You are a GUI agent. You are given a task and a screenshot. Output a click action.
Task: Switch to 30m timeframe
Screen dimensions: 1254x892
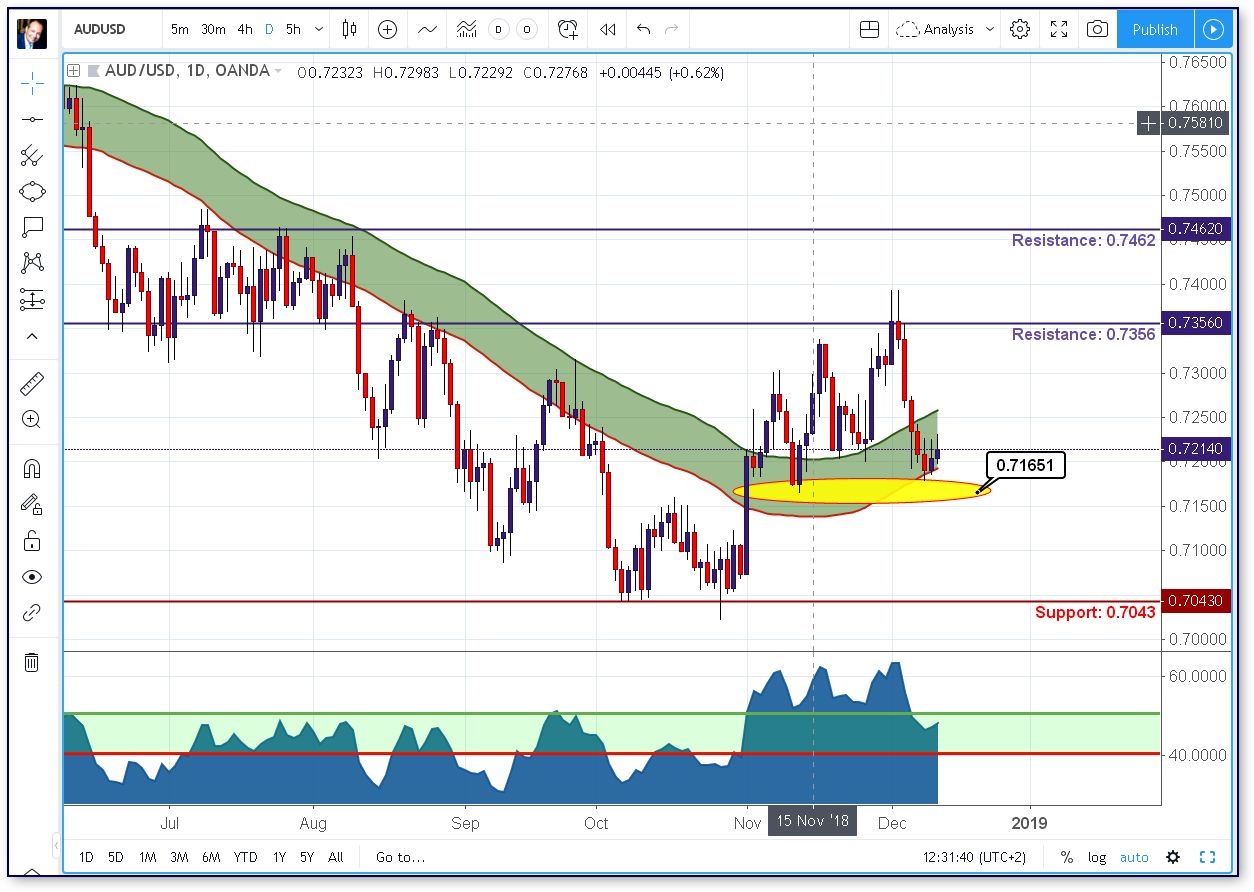coord(213,29)
